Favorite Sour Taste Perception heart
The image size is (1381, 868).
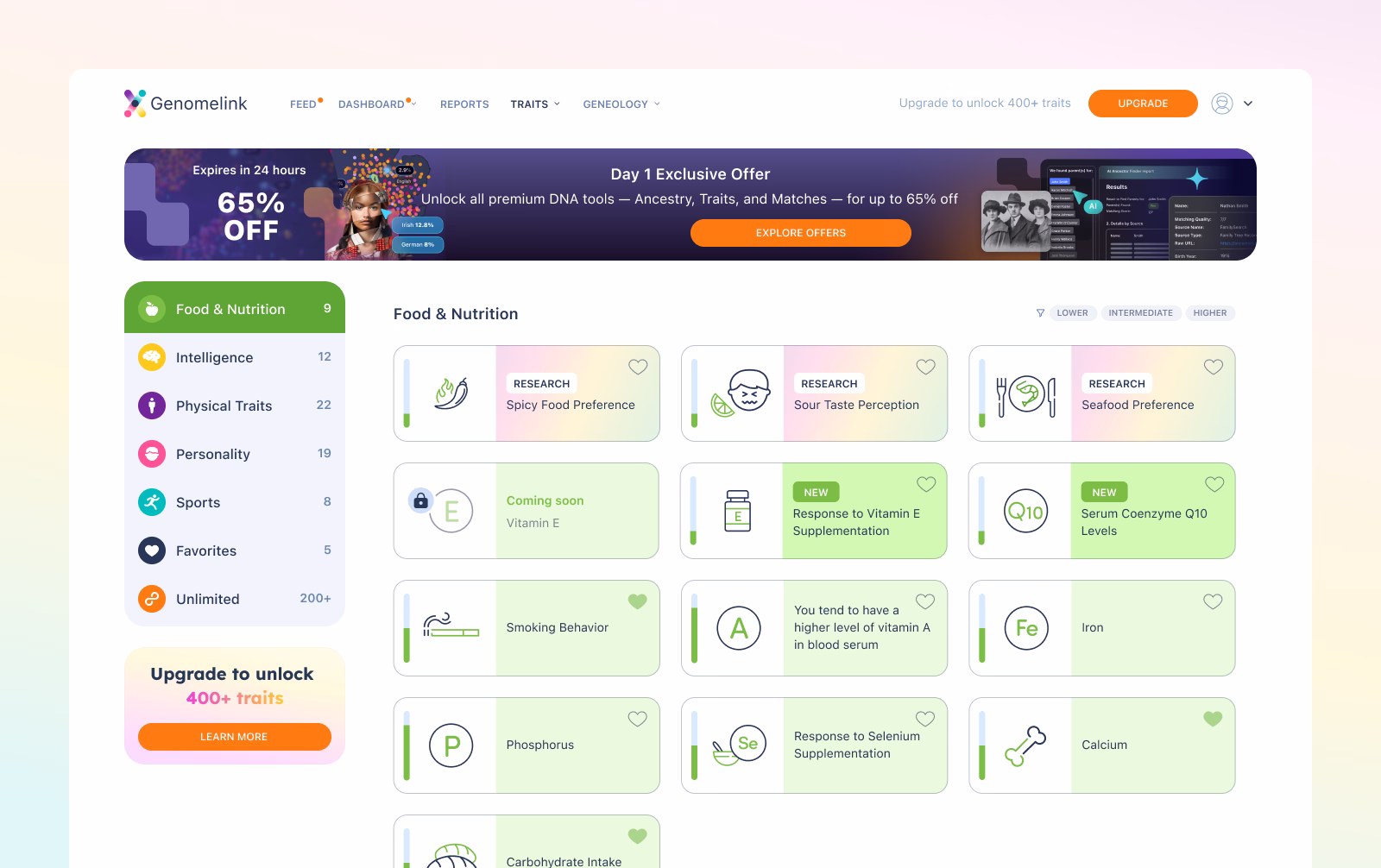click(925, 367)
